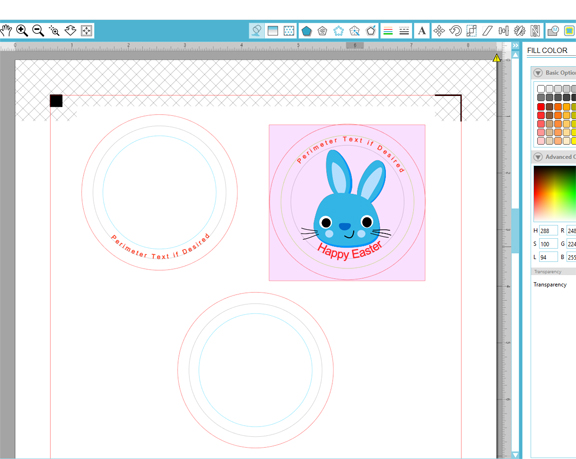This screenshot has width=576, height=459.
Task: Click the S saturation value field
Action: point(548,244)
